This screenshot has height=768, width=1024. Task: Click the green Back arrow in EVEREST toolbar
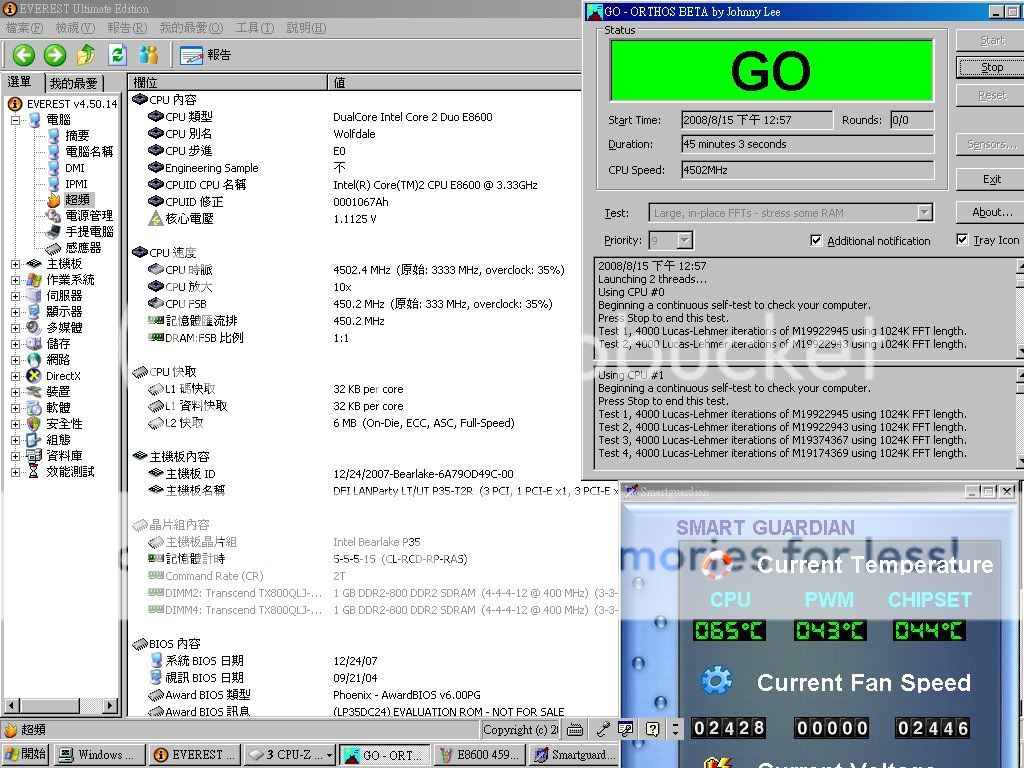(x=23, y=55)
